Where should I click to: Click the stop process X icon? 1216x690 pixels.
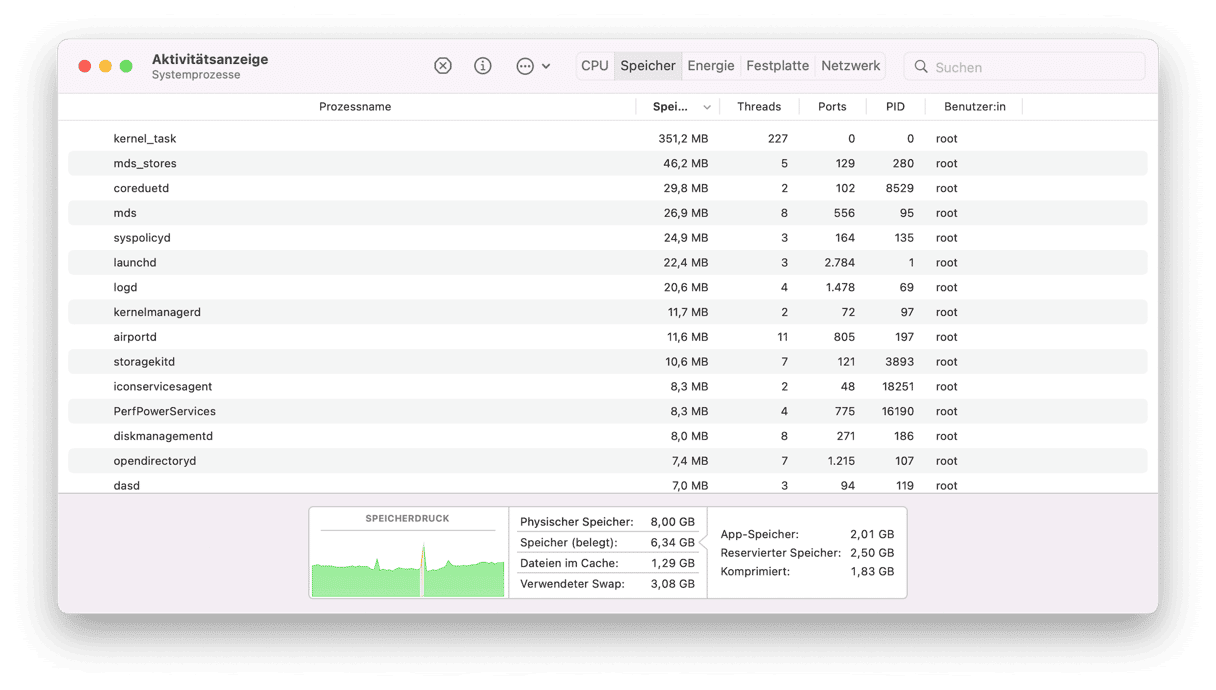coord(443,66)
